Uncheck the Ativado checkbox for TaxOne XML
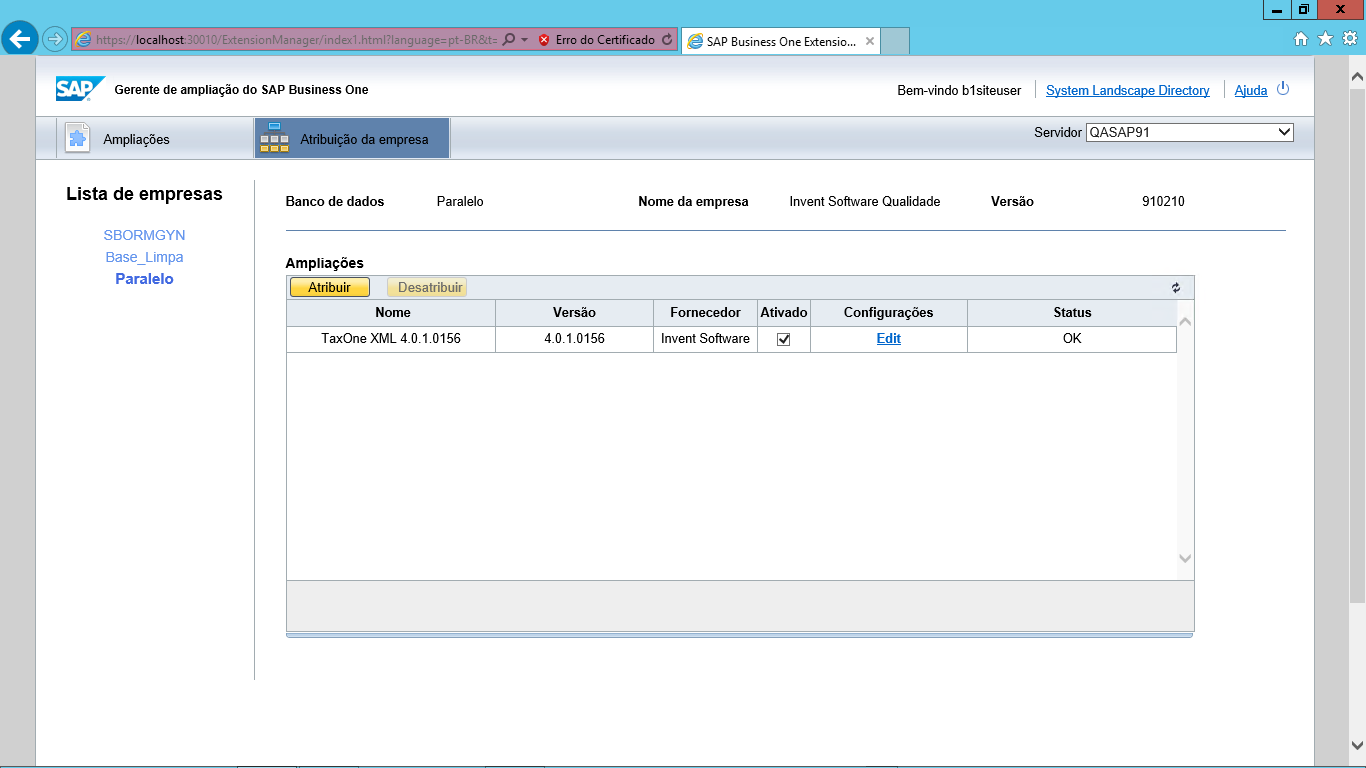The width and height of the screenshot is (1366, 768). coord(784,339)
